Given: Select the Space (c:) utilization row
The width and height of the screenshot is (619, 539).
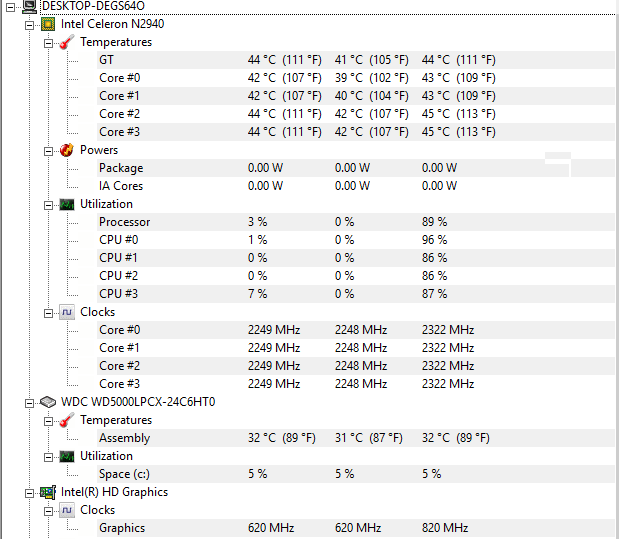Looking at the screenshot, I should 126,474.
